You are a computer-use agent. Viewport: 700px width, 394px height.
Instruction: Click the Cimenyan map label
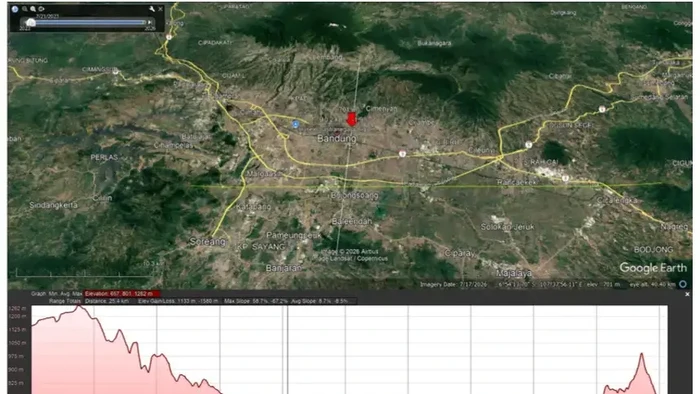pos(381,108)
